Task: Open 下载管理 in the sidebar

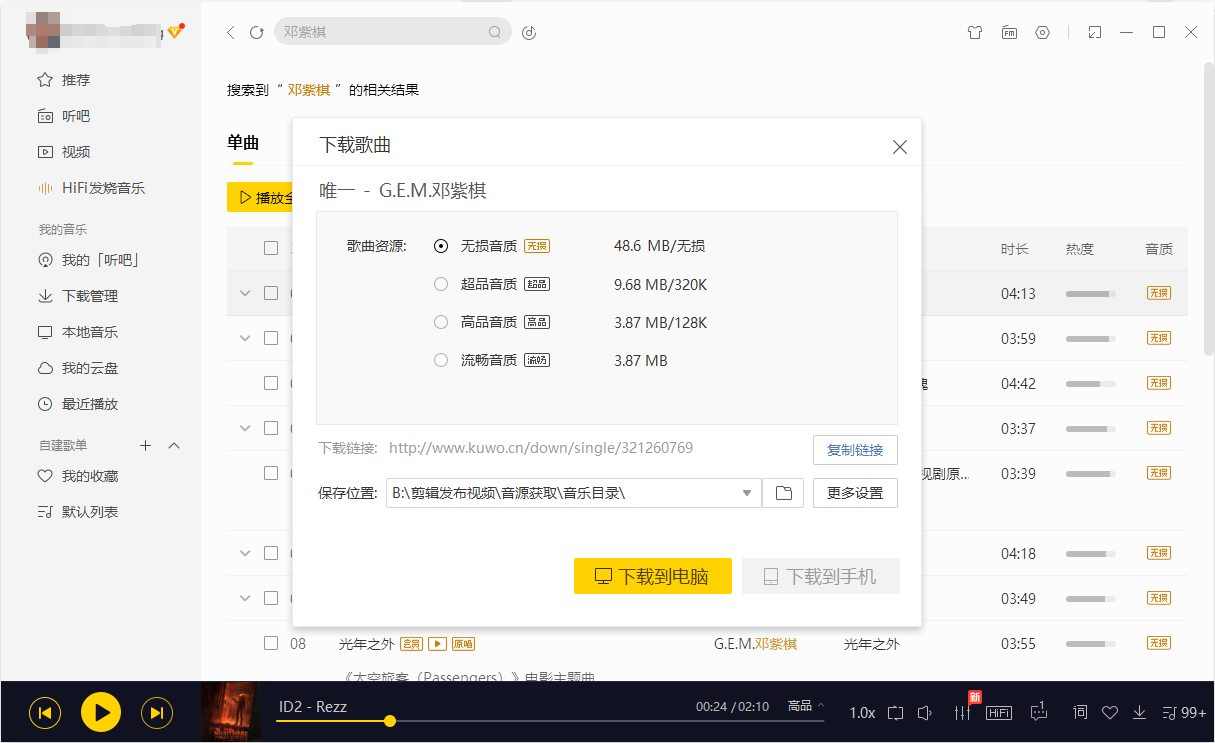Action: [x=77, y=296]
